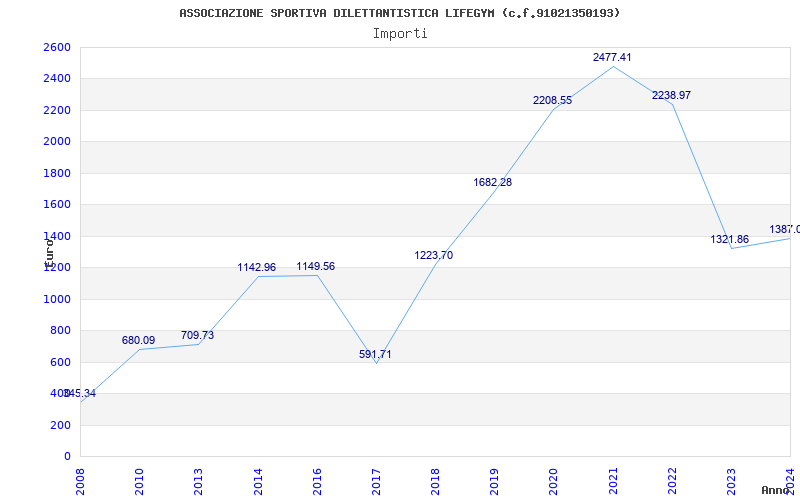Click the 1600 y-axis value
This screenshot has width=800, height=500.
[57, 205]
